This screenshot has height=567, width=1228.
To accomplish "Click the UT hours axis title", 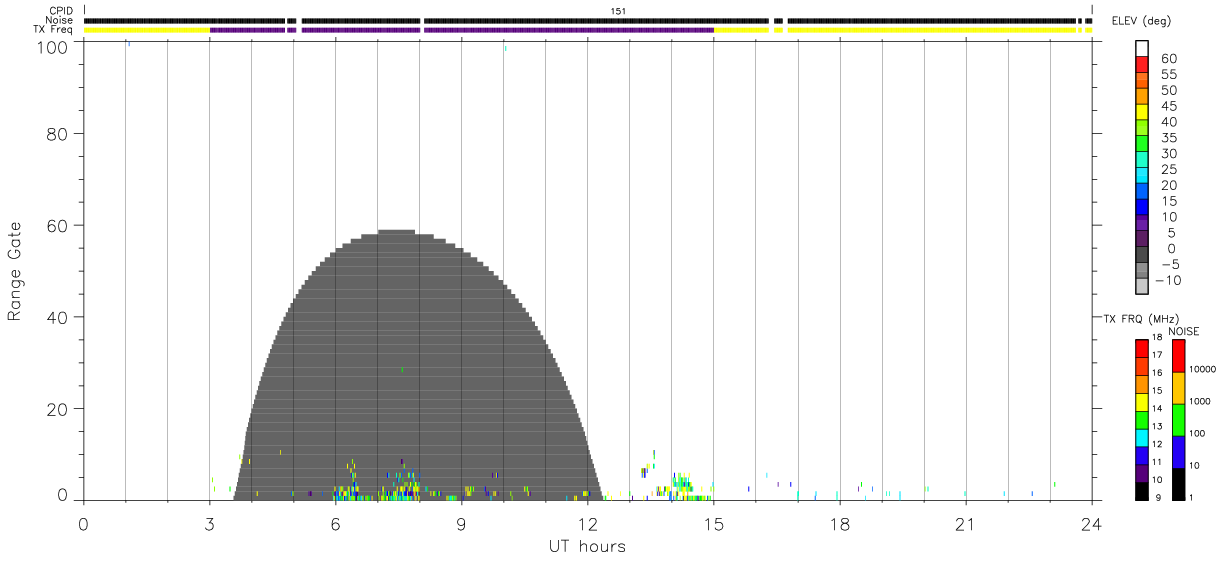I will [587, 546].
